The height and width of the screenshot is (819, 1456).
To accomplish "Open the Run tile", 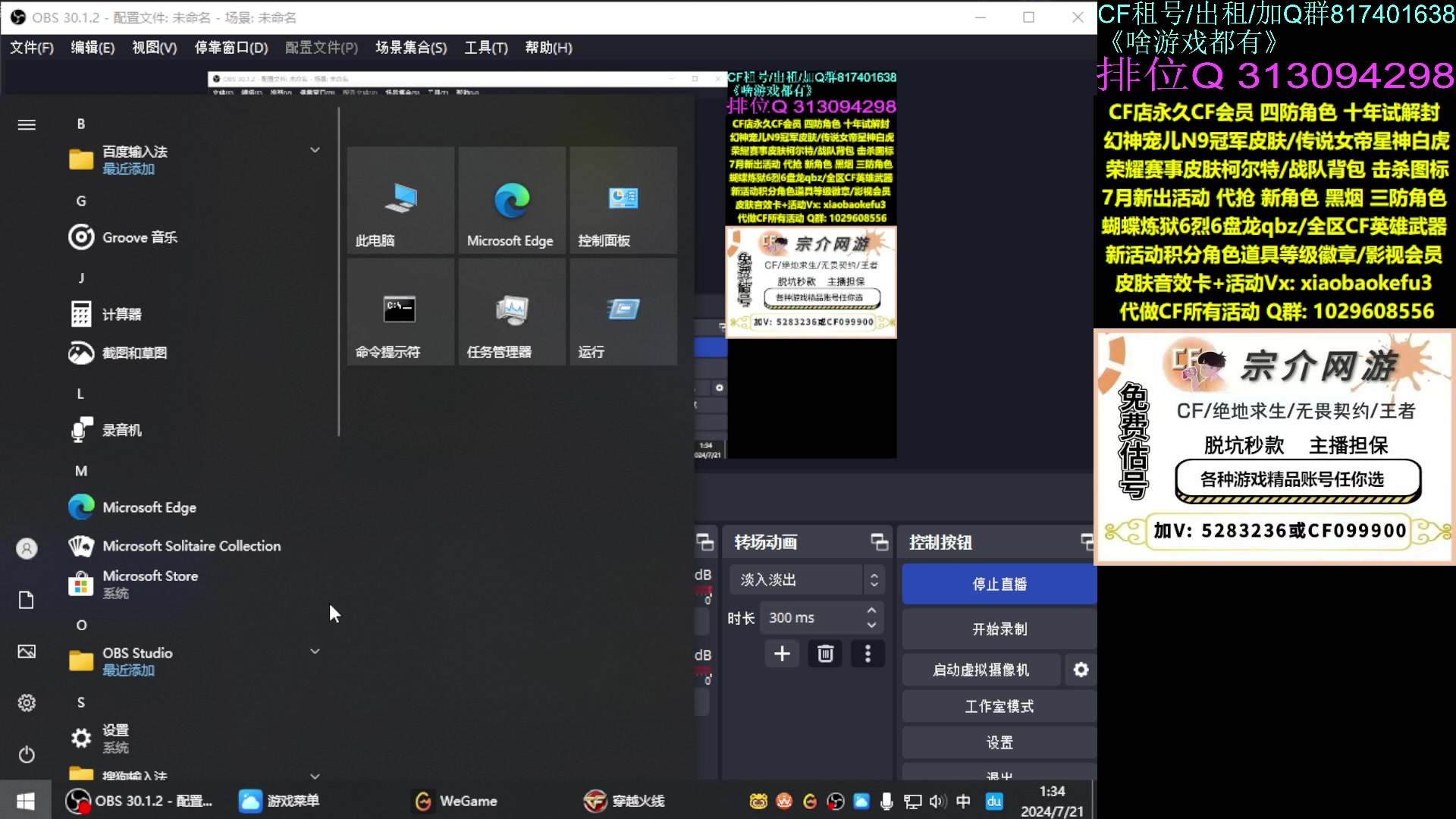I will click(623, 312).
